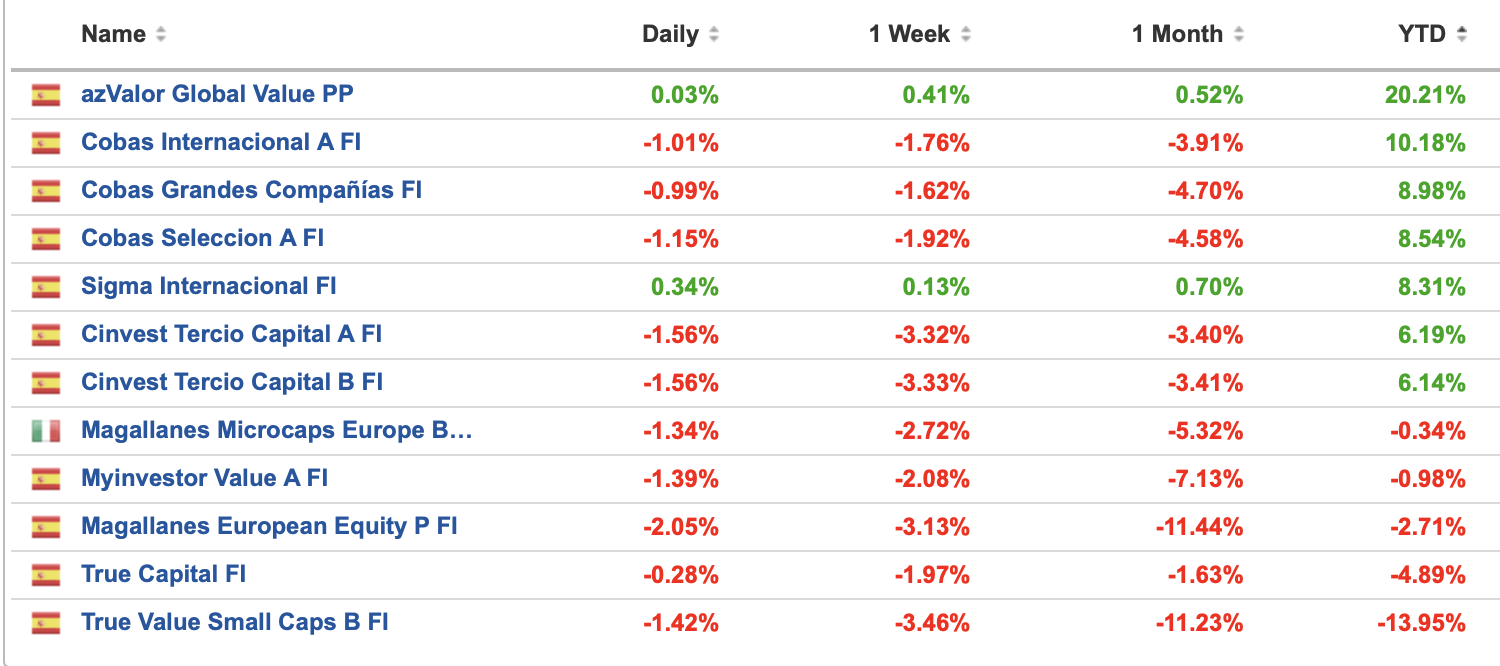Open Cinvest Tercio Capital B FI link
The width and height of the screenshot is (1500, 666).
pyautogui.click(x=232, y=382)
